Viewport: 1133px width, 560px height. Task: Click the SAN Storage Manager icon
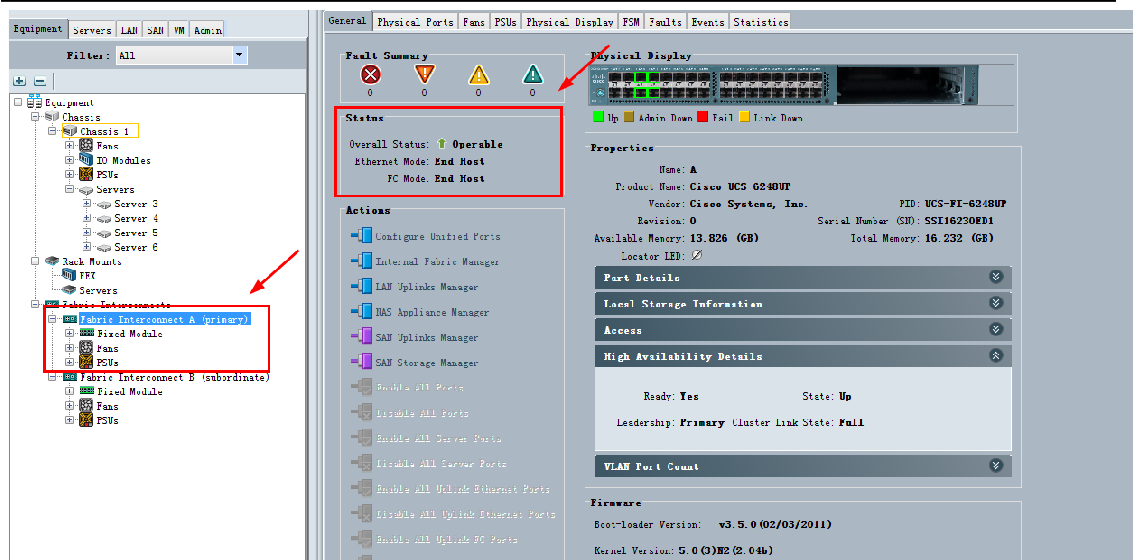click(361, 363)
